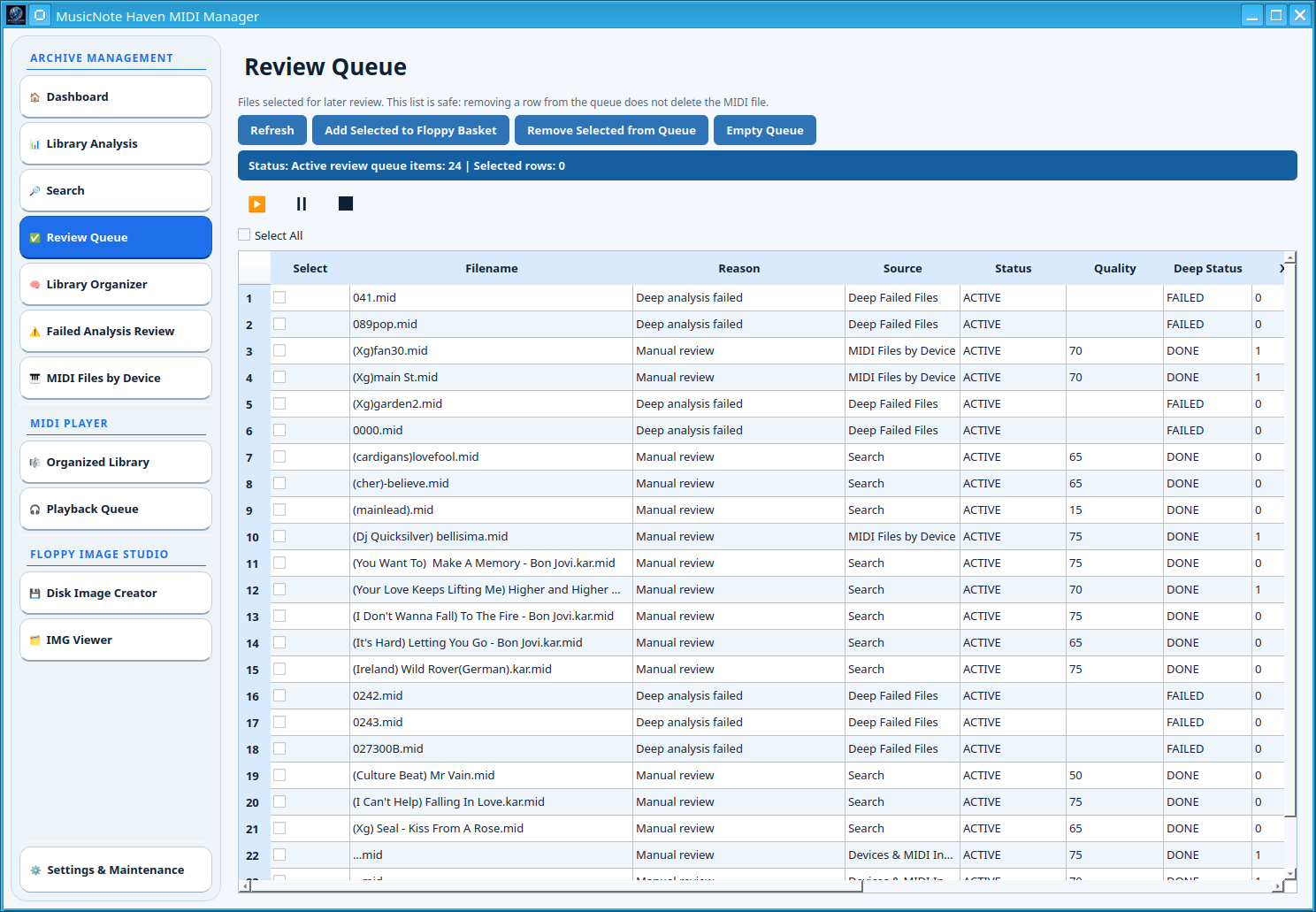Start playback with the orange play button
This screenshot has width=1316, height=912.
(256, 204)
